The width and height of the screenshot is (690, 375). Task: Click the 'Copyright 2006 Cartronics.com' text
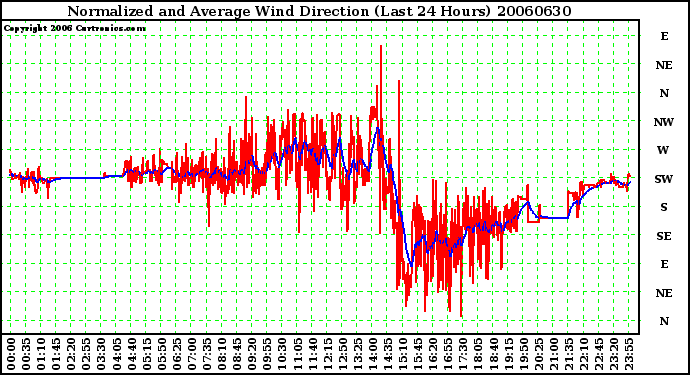coord(74,28)
